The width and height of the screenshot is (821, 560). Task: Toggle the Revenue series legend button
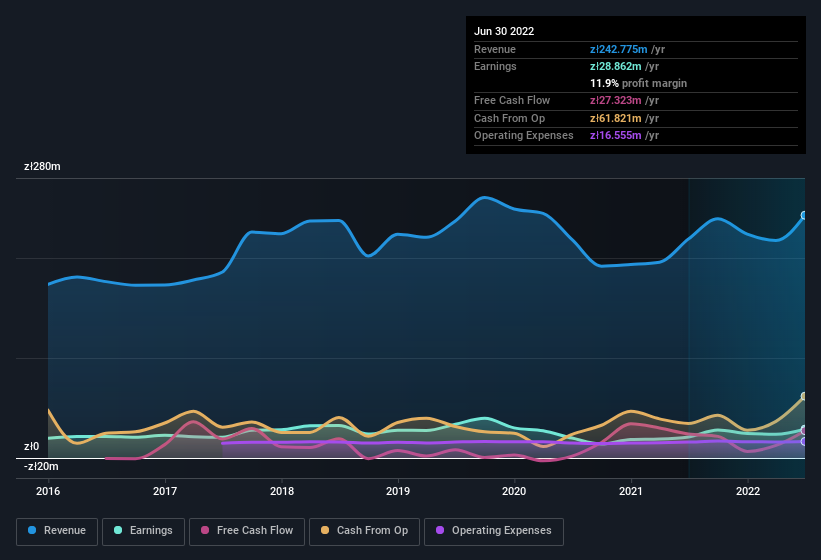[57, 531]
